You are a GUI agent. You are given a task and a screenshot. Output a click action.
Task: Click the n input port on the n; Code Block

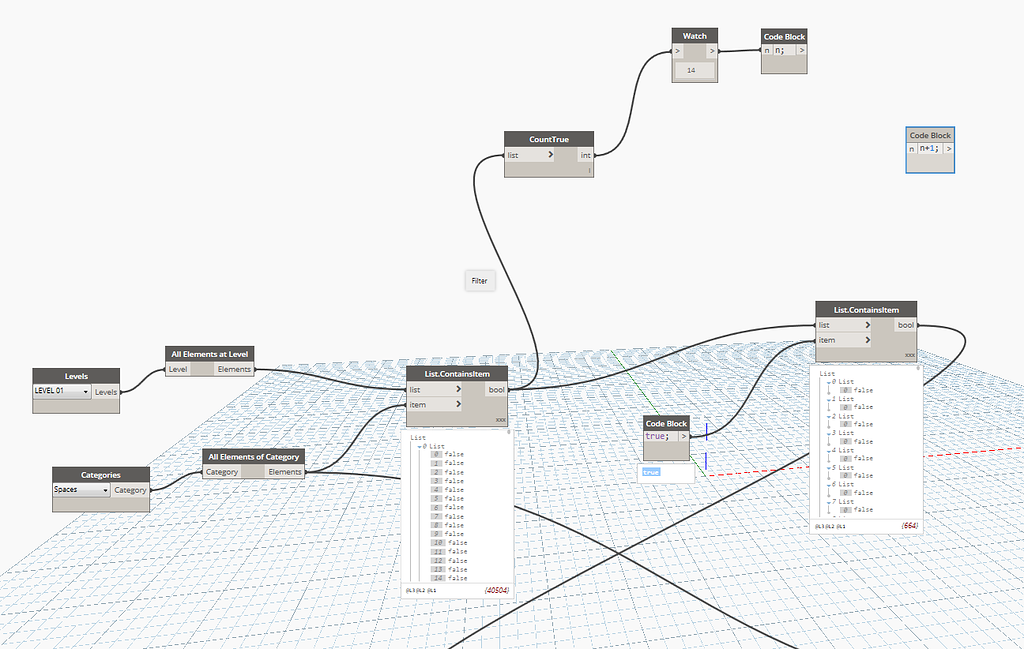pyautogui.click(x=764, y=50)
